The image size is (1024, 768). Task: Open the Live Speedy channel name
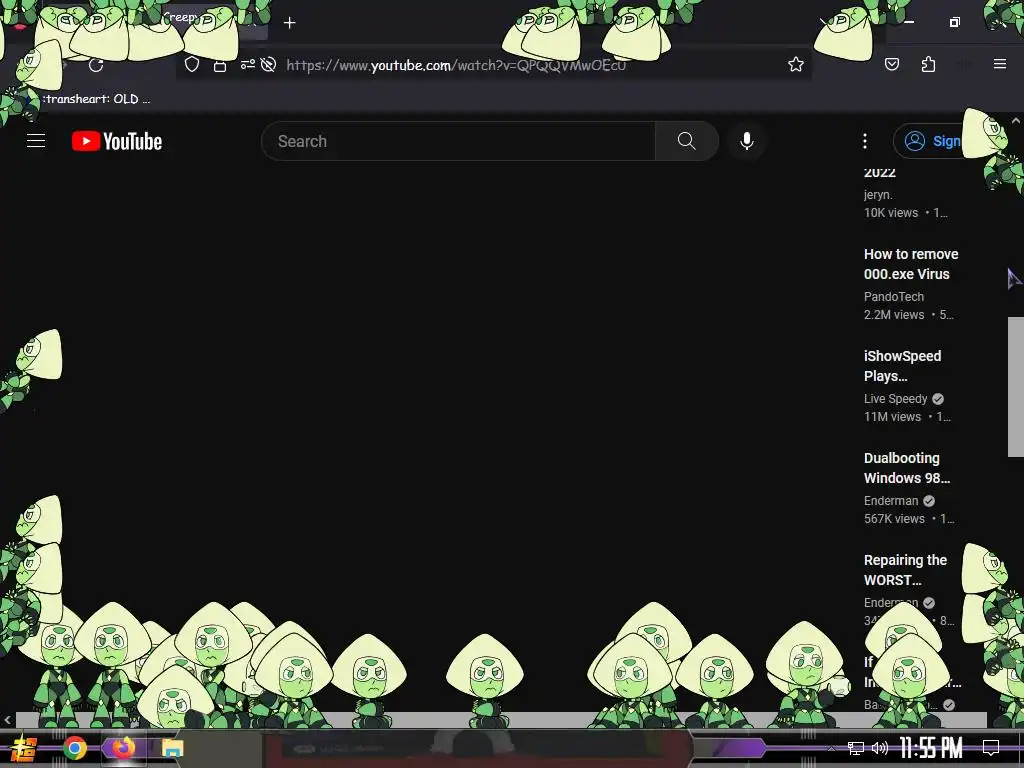[x=895, y=398]
